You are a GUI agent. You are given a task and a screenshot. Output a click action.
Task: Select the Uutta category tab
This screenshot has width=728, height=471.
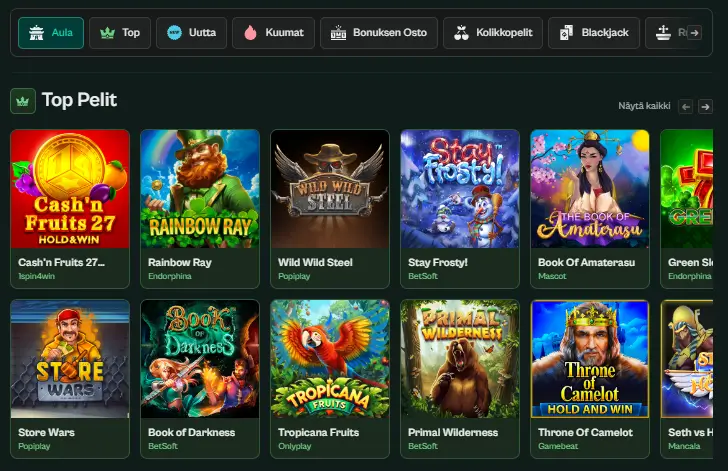tap(191, 33)
